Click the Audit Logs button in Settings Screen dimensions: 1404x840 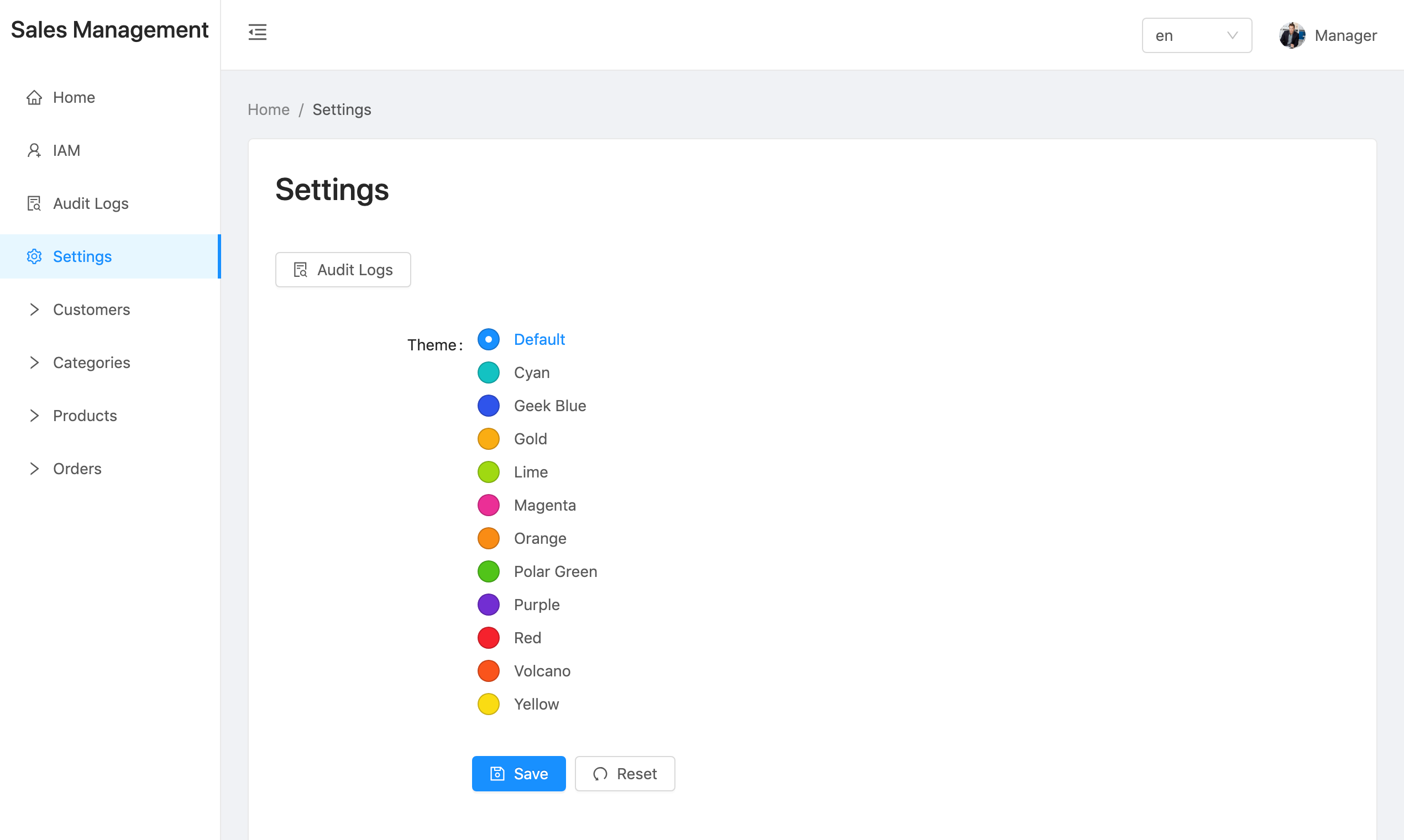click(343, 270)
